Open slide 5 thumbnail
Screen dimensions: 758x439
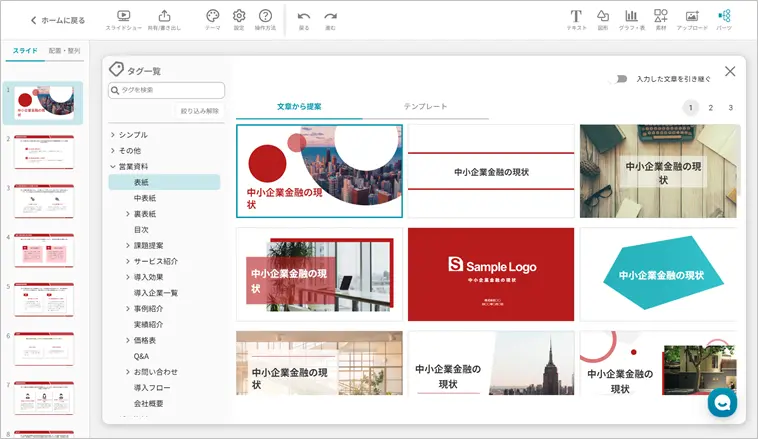[44, 300]
